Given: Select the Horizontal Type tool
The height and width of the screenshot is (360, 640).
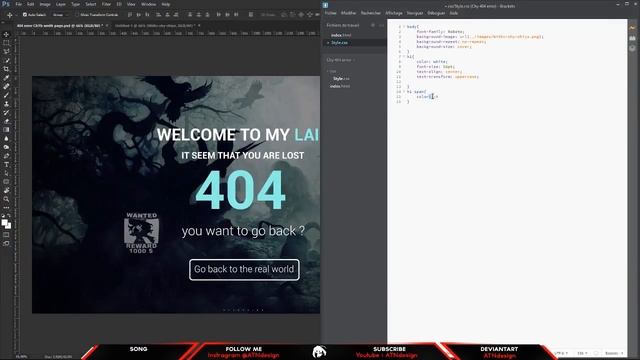Looking at the screenshot, I should (x=6, y=164).
